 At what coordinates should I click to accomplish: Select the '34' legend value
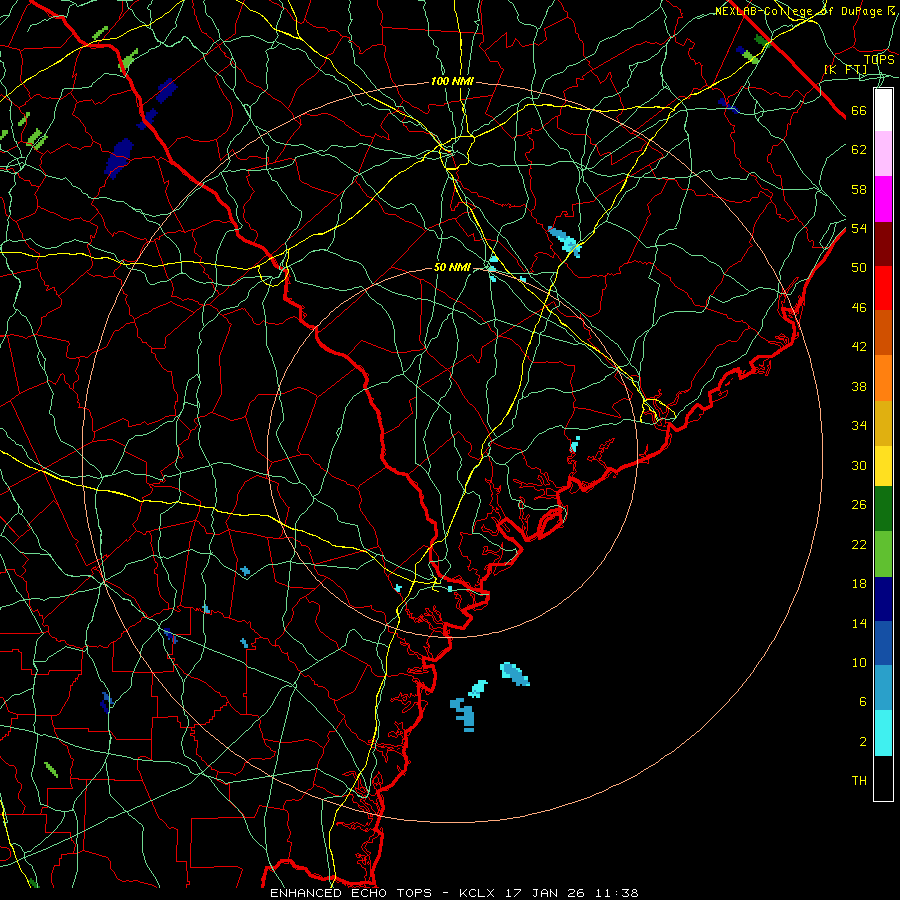click(x=859, y=426)
